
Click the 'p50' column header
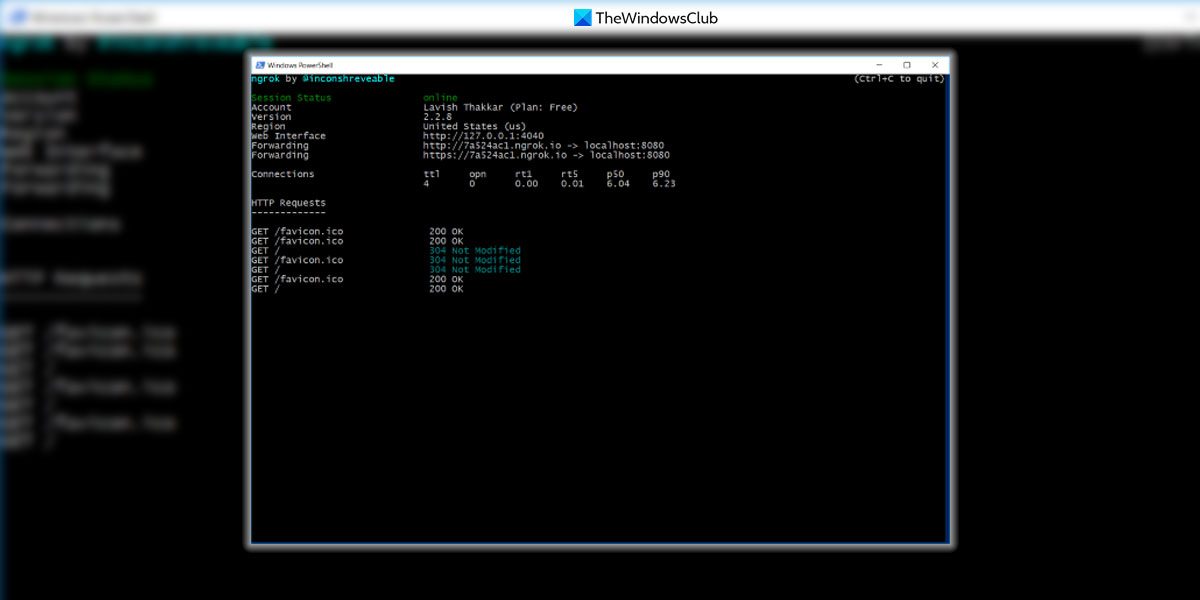(616, 174)
